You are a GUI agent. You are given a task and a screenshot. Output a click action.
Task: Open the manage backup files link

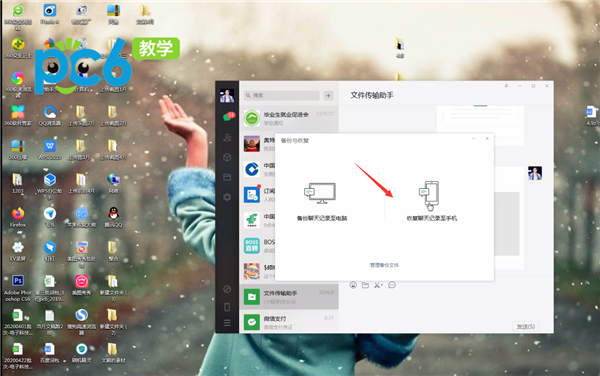384,265
